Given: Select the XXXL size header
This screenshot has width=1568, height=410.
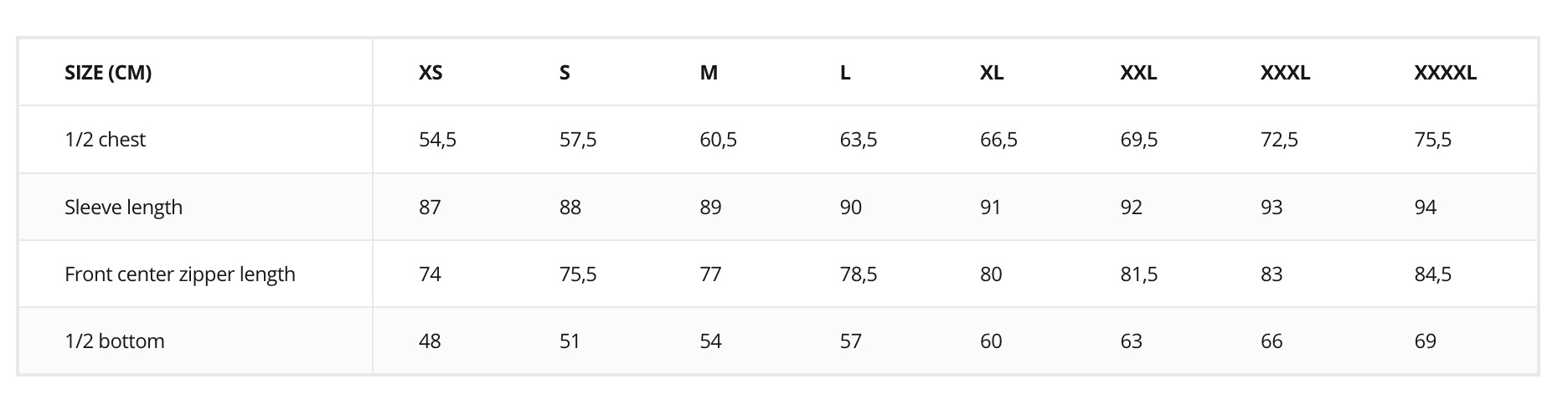Looking at the screenshot, I should (1285, 73).
